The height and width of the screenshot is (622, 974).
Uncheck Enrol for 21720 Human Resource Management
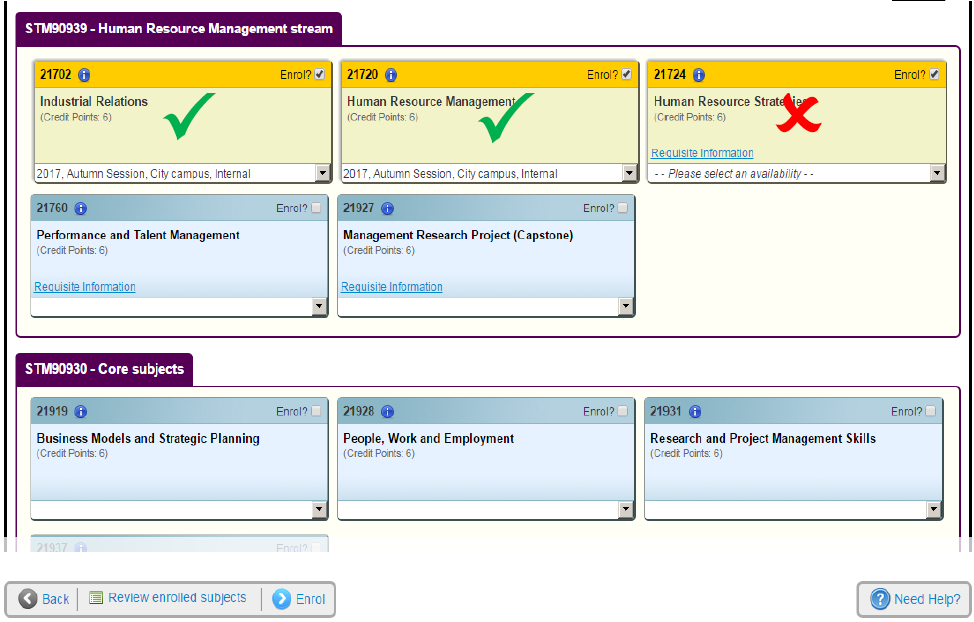626,75
